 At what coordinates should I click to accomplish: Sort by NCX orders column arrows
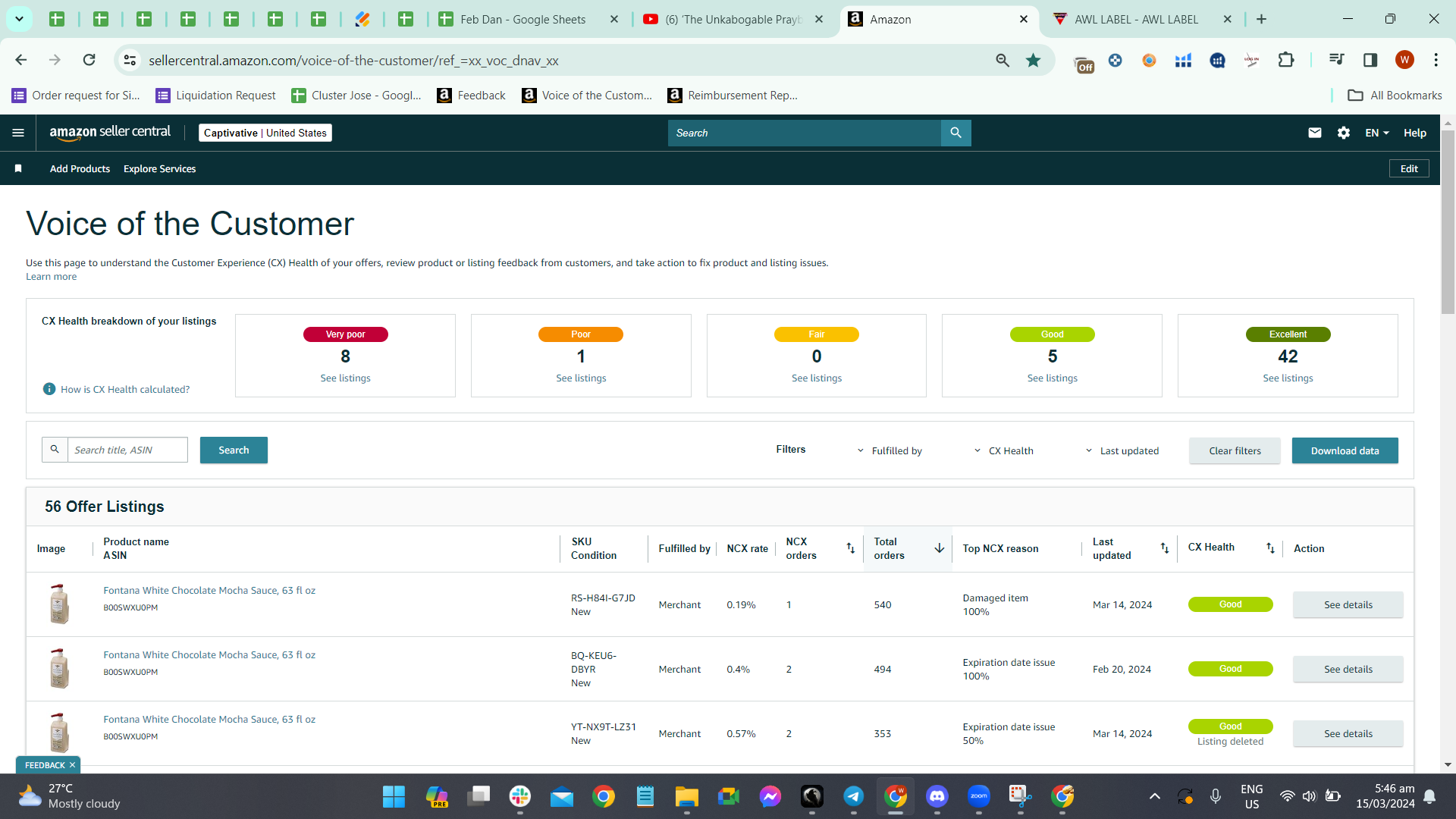click(851, 548)
